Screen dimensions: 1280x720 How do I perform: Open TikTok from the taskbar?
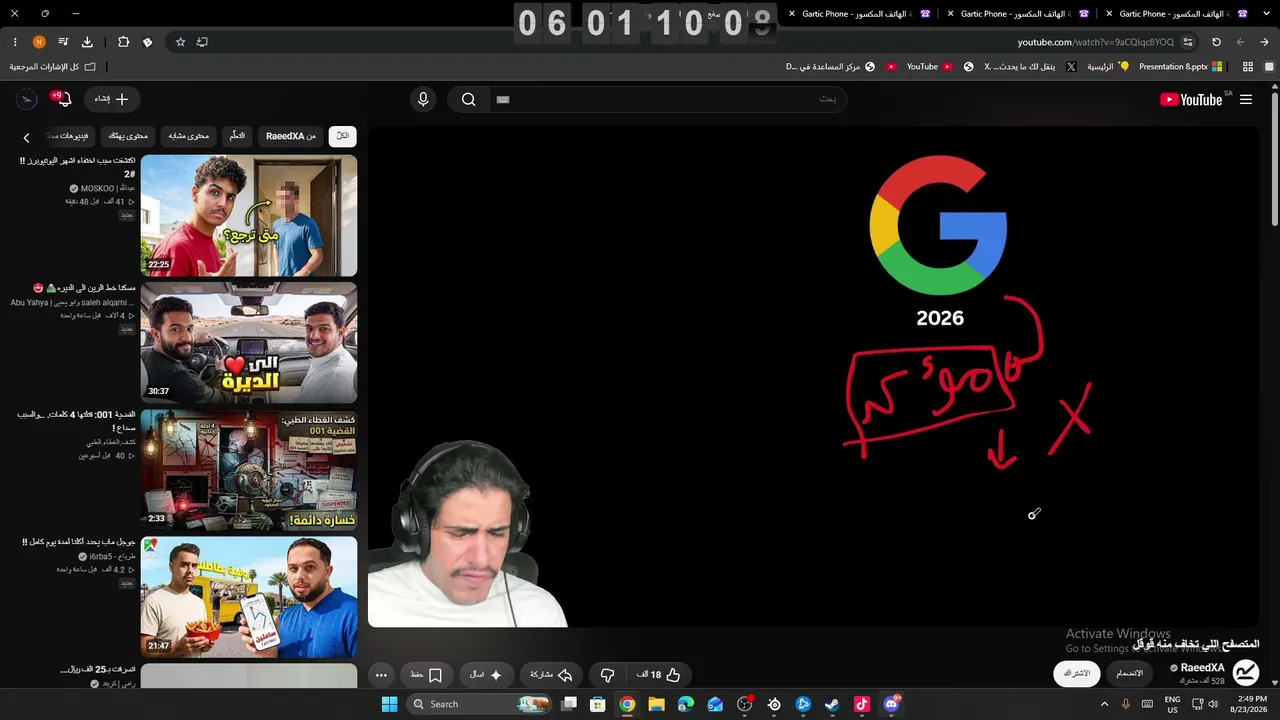(862, 704)
